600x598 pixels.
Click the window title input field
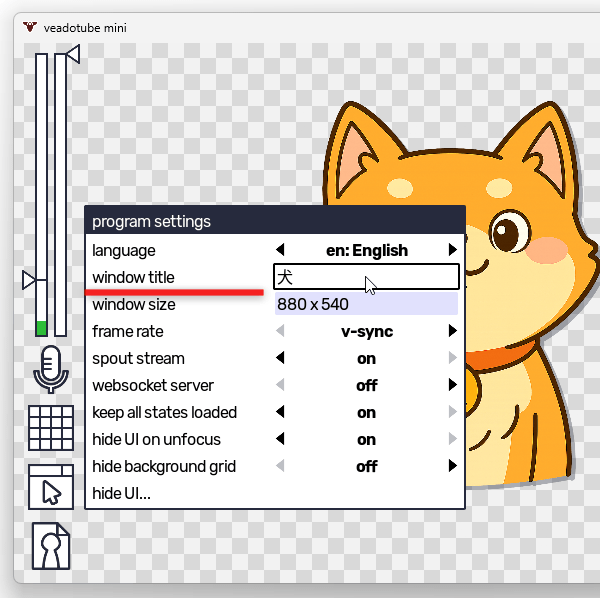[x=366, y=277]
